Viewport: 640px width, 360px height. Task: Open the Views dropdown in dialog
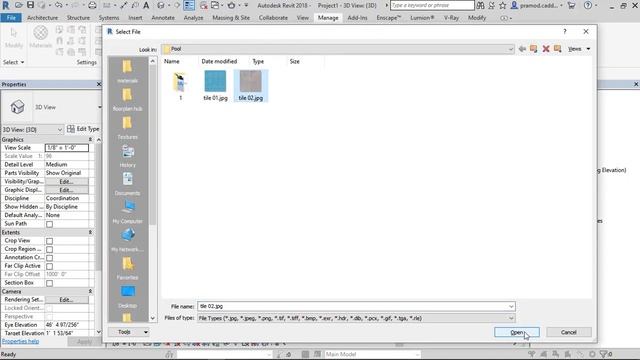[x=579, y=49]
